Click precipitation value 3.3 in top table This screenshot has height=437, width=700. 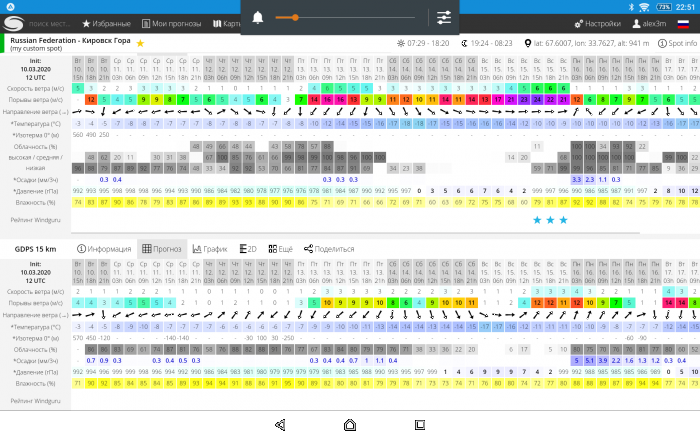[577, 179]
